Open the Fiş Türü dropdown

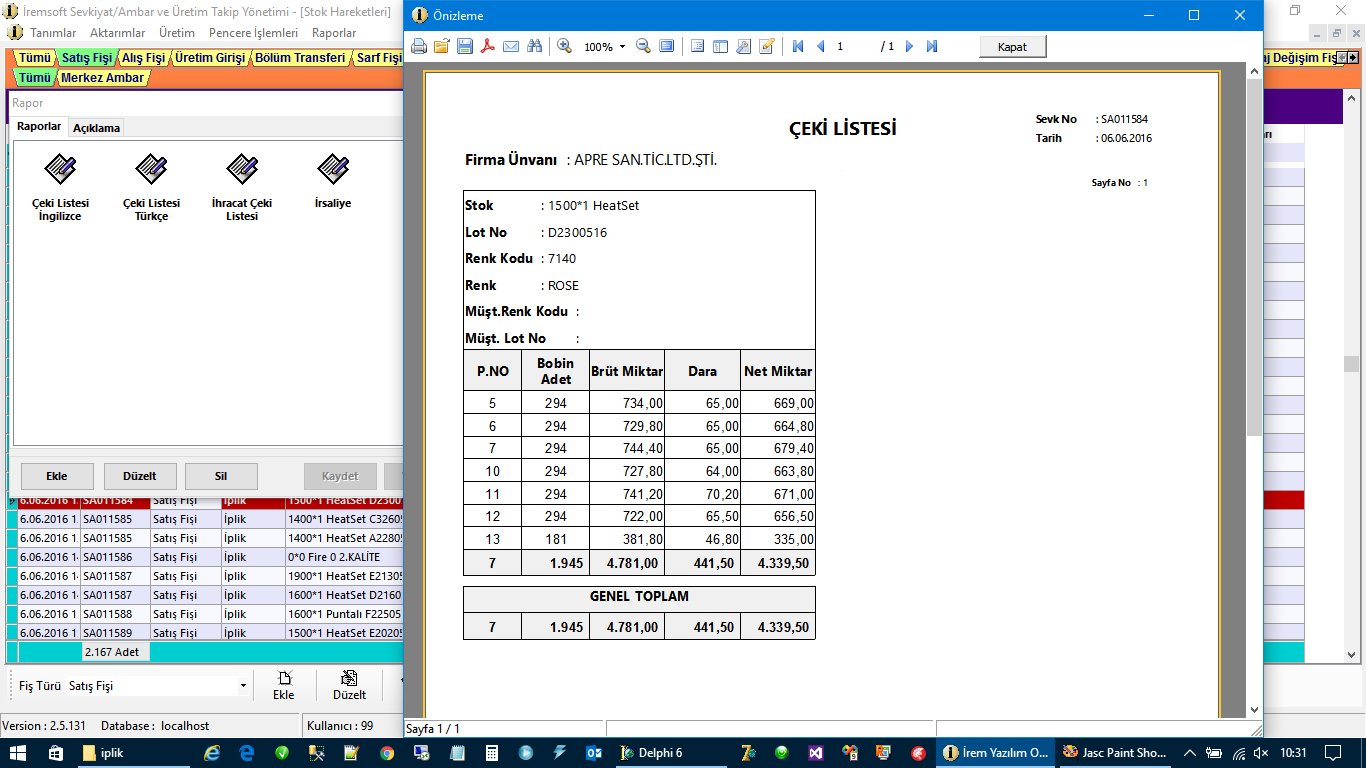click(243, 686)
